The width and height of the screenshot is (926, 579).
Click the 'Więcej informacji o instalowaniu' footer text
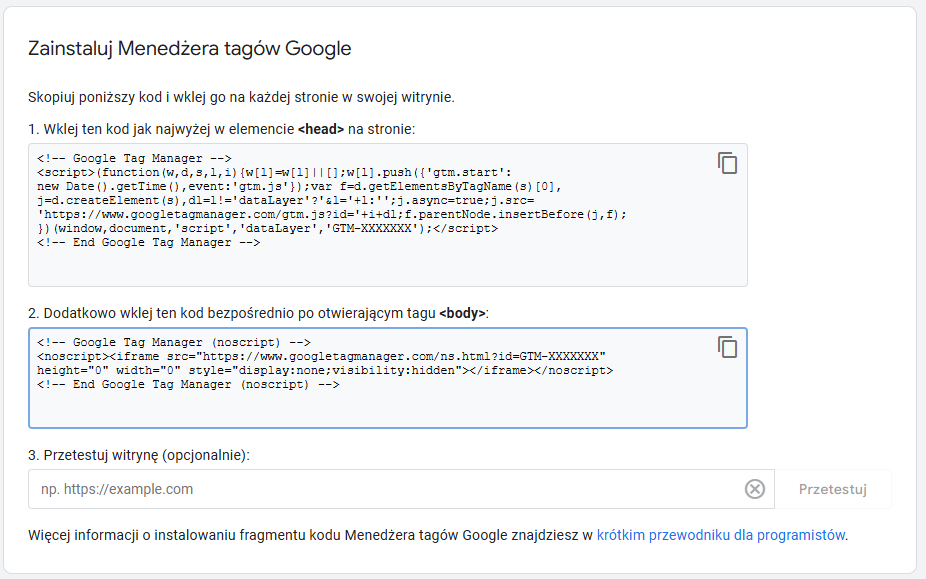(x=310, y=535)
